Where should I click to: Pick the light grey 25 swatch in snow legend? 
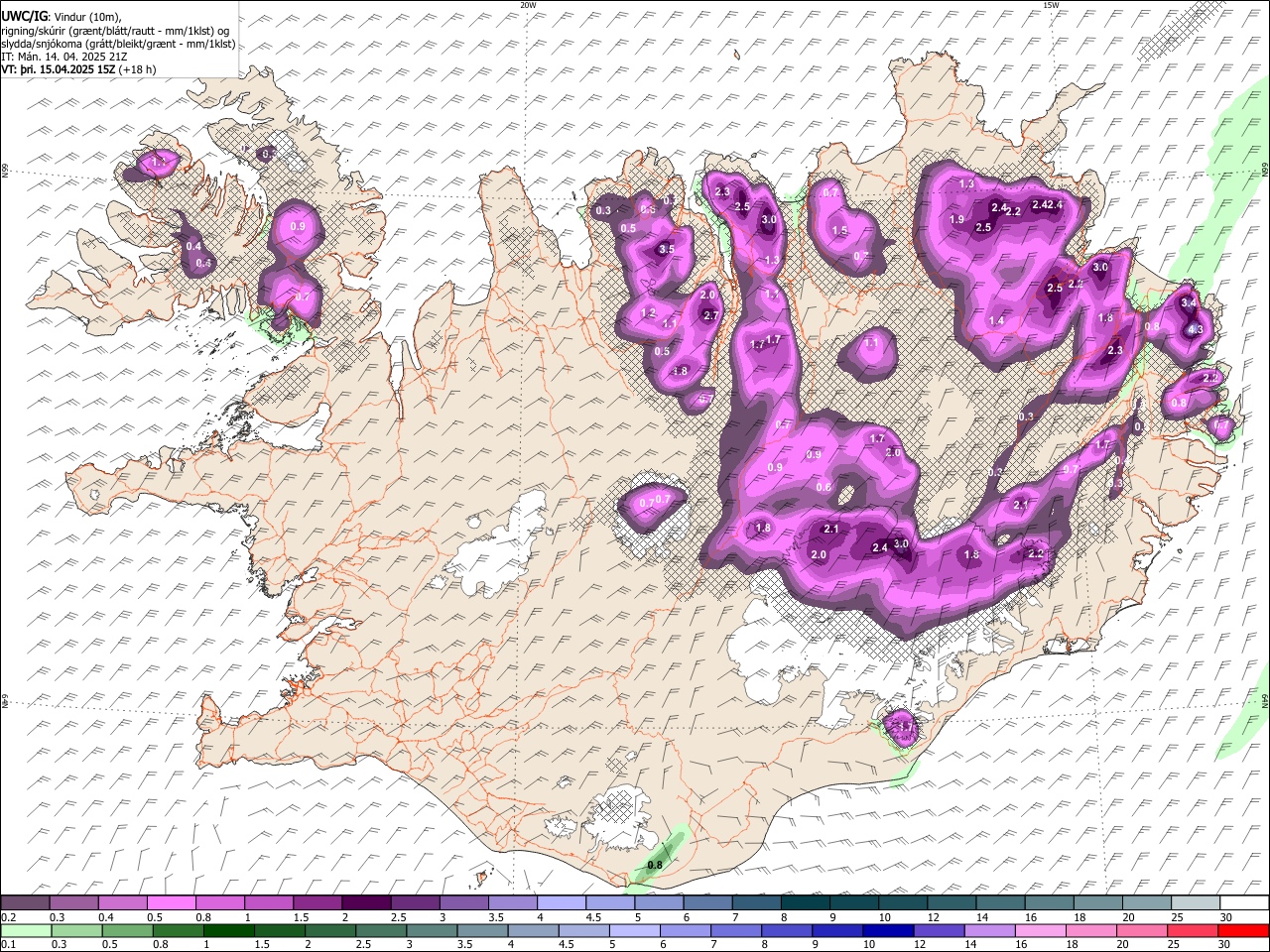pyautogui.click(x=1195, y=903)
